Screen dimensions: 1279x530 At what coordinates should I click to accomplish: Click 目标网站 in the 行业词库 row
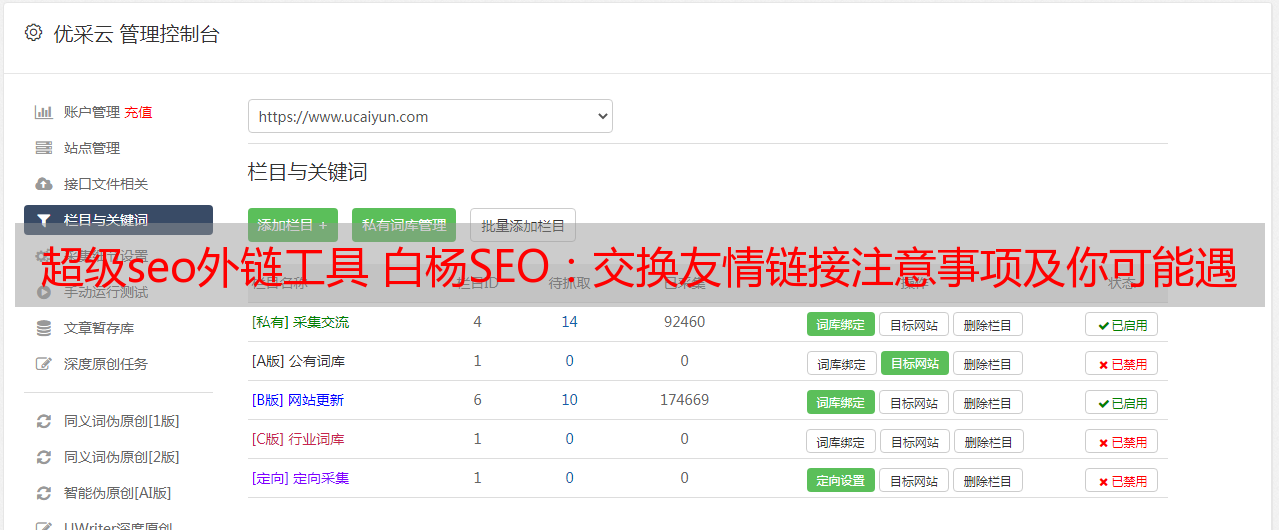pos(914,441)
